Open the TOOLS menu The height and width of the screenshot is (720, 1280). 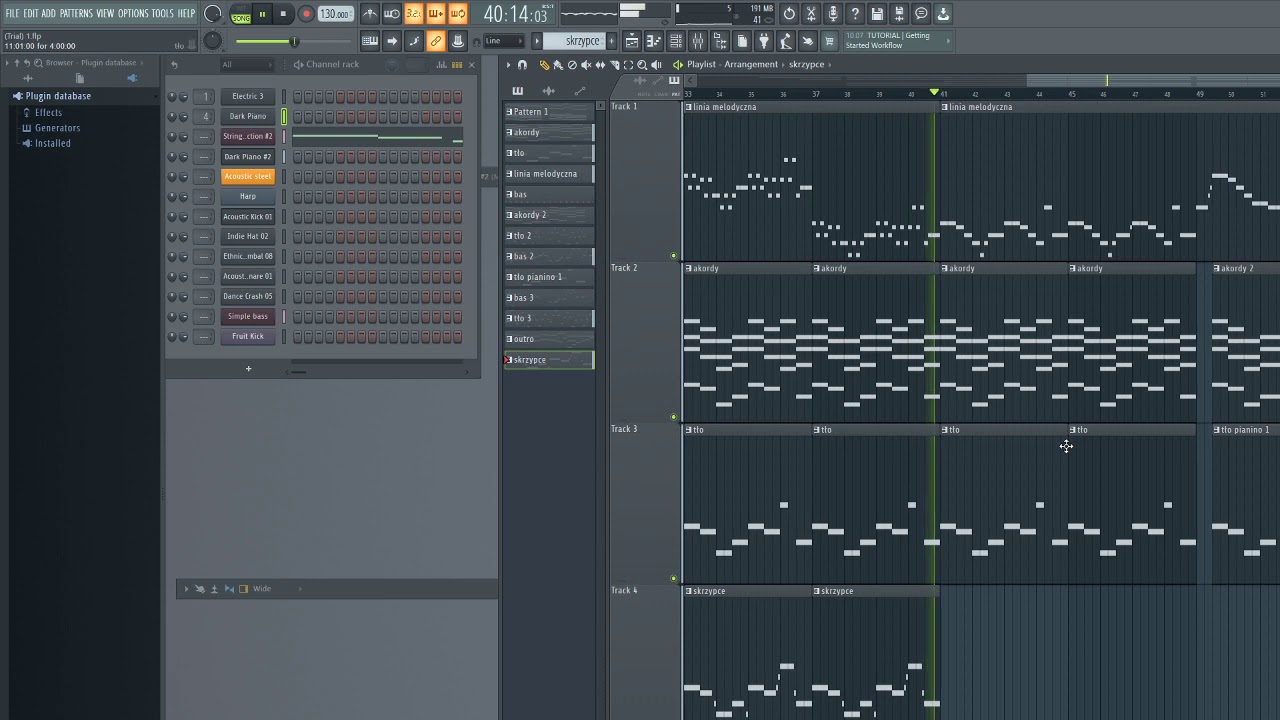click(x=162, y=14)
